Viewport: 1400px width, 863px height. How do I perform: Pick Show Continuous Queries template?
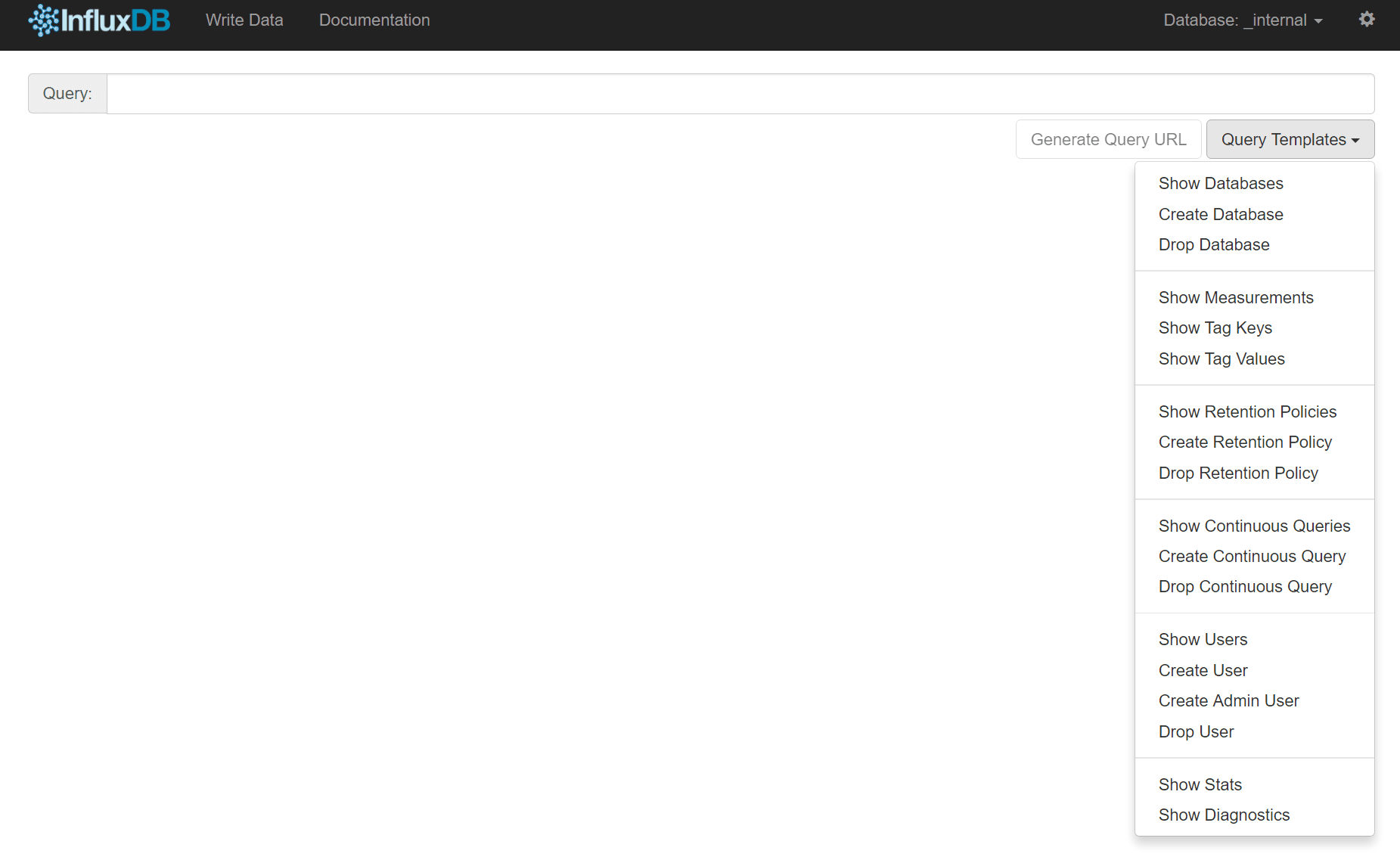point(1255,526)
